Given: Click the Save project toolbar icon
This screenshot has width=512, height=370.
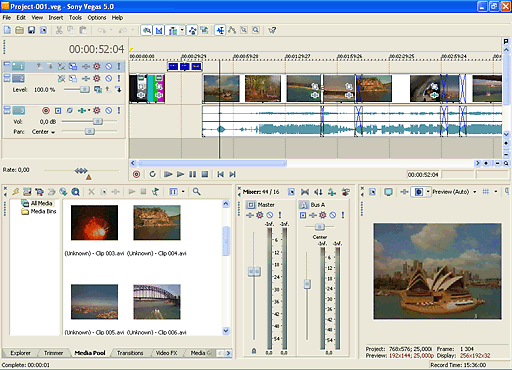Looking at the screenshot, I should (31, 30).
